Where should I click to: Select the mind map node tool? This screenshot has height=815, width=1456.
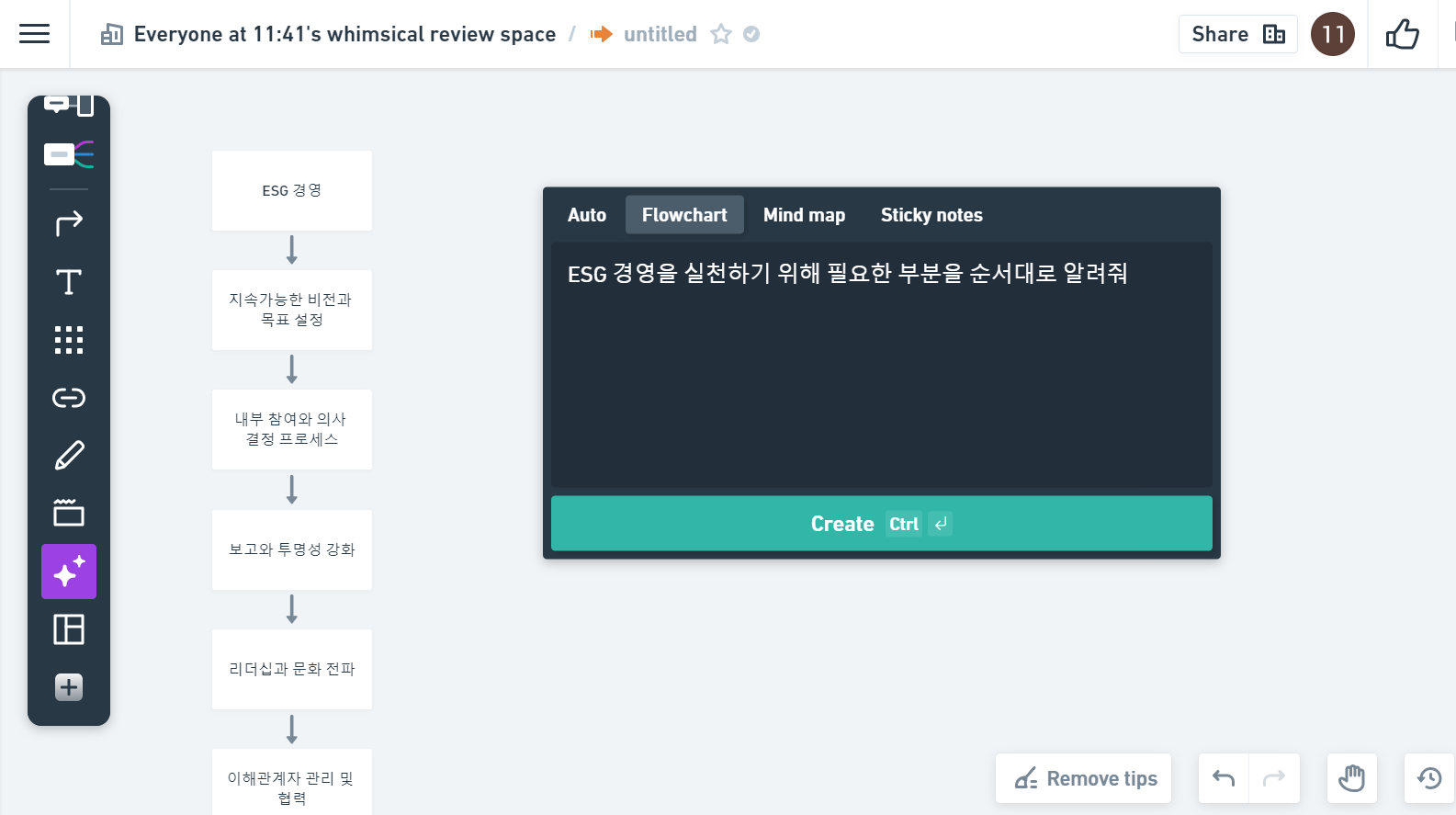click(69, 154)
